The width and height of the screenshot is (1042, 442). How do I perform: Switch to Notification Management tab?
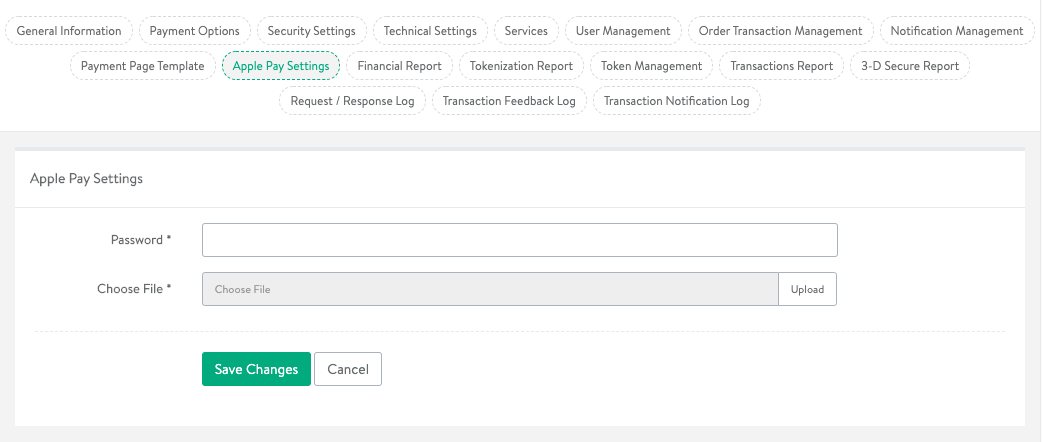coord(956,31)
